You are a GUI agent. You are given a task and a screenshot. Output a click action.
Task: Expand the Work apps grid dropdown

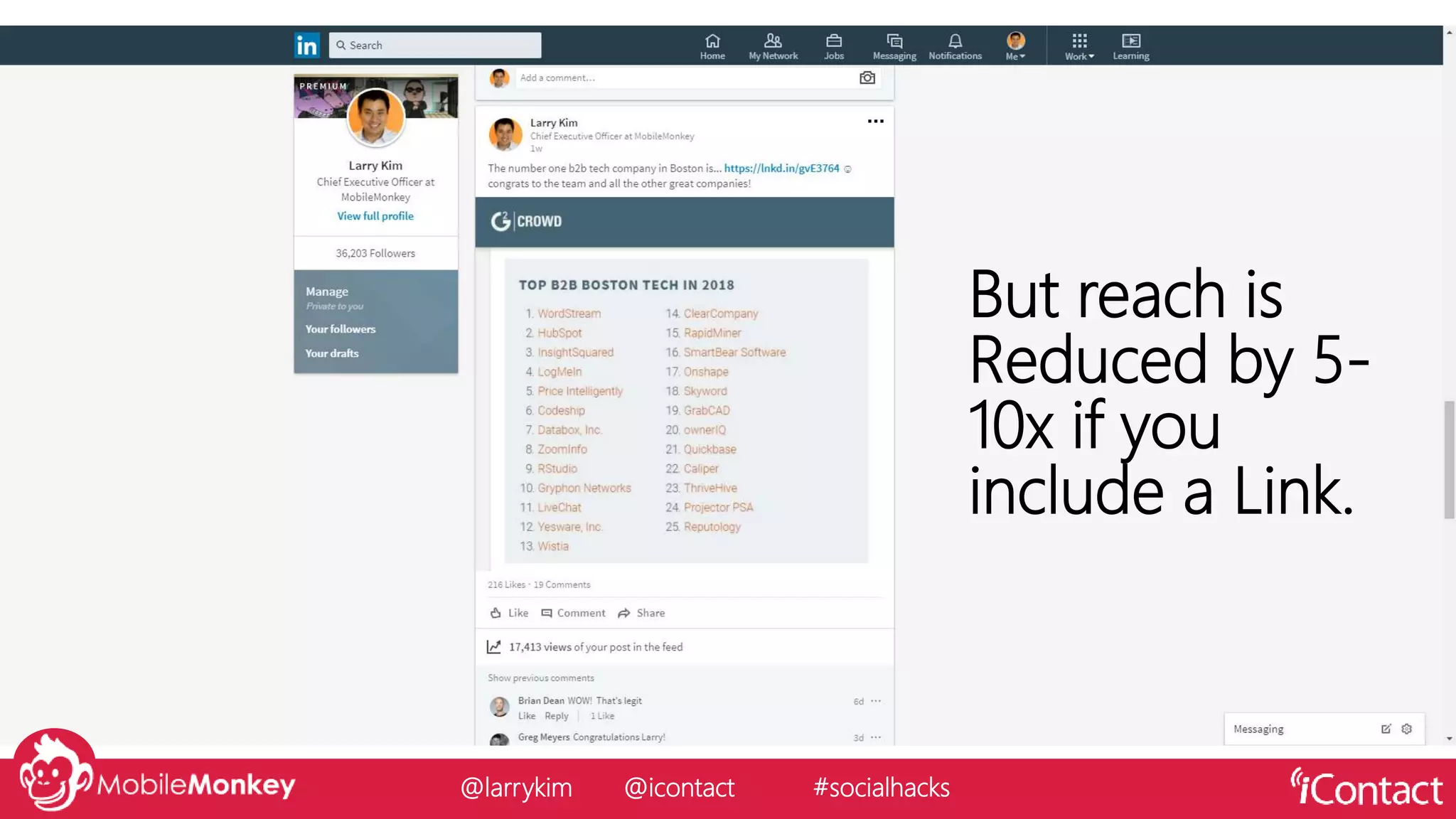1079,47
